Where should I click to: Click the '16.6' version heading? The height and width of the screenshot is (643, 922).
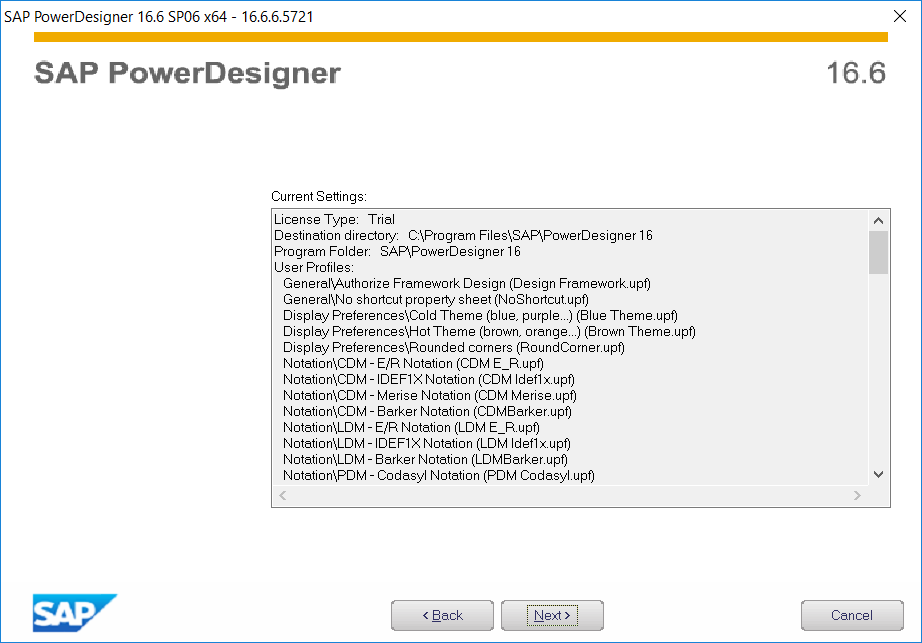click(856, 73)
